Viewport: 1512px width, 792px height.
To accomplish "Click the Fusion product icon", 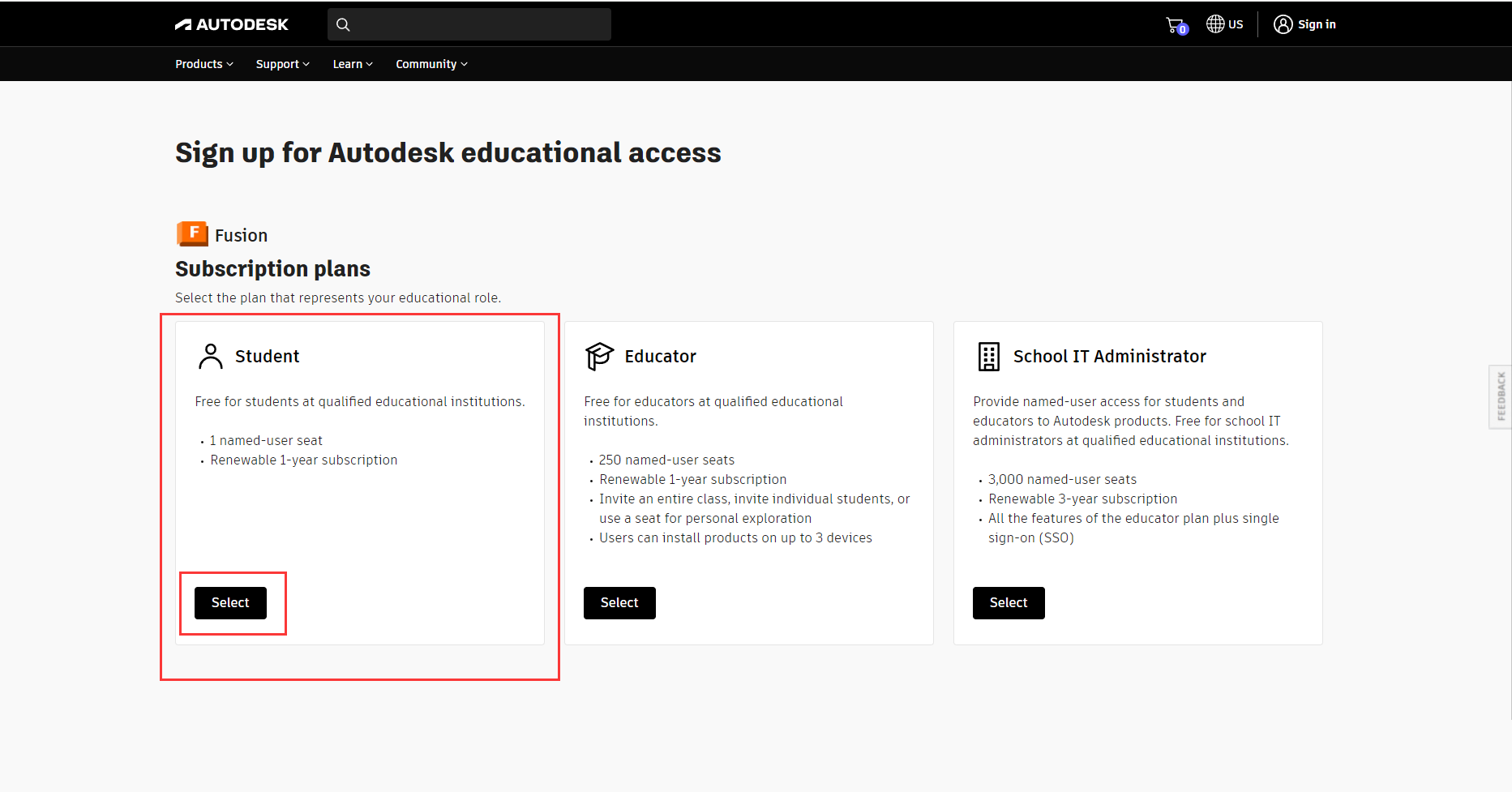I will pyautogui.click(x=192, y=234).
